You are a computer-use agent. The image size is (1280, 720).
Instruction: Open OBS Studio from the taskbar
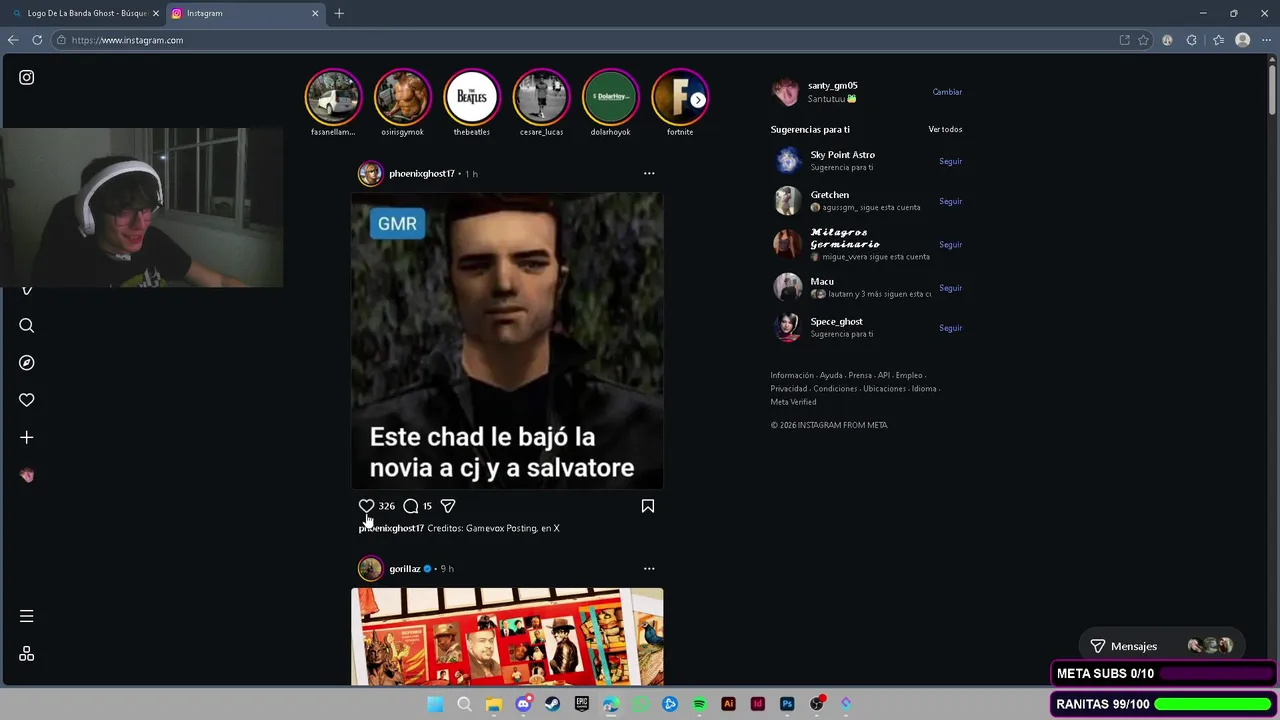pyautogui.click(x=816, y=704)
